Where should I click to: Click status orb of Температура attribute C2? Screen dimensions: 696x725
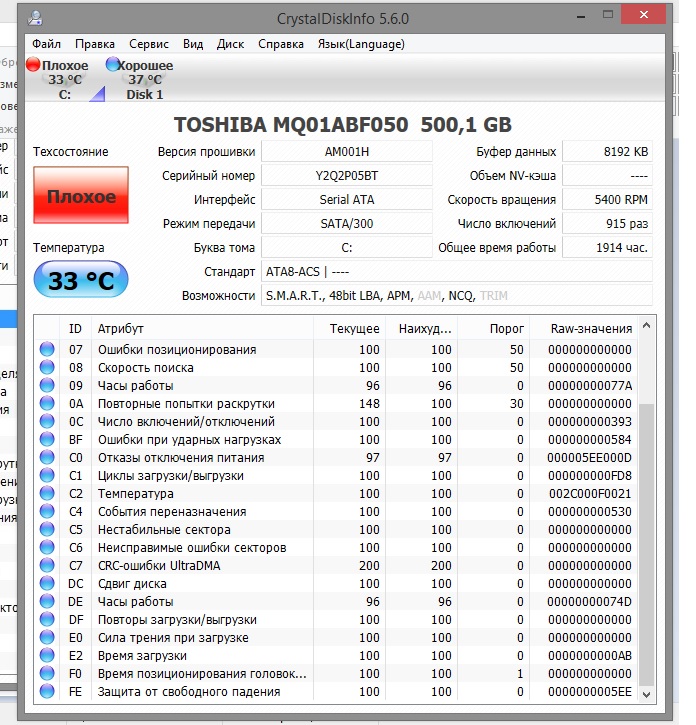[47, 494]
